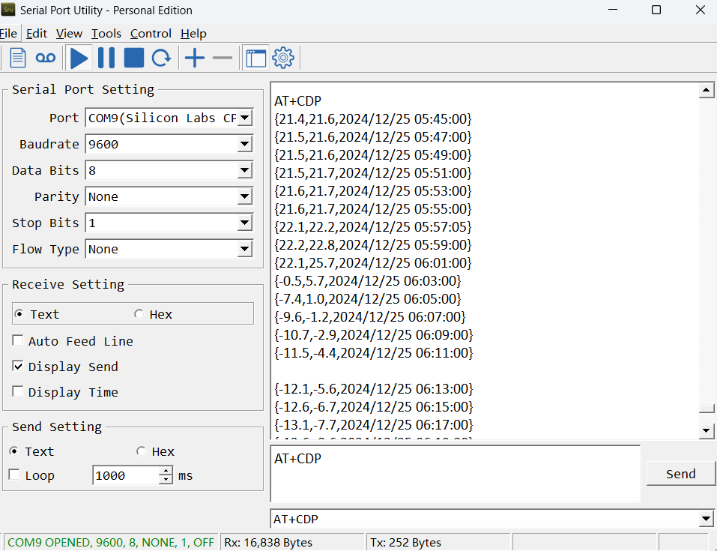Screen dimensions: 717x551
Task: Open the File menu
Action: [x=8, y=33]
